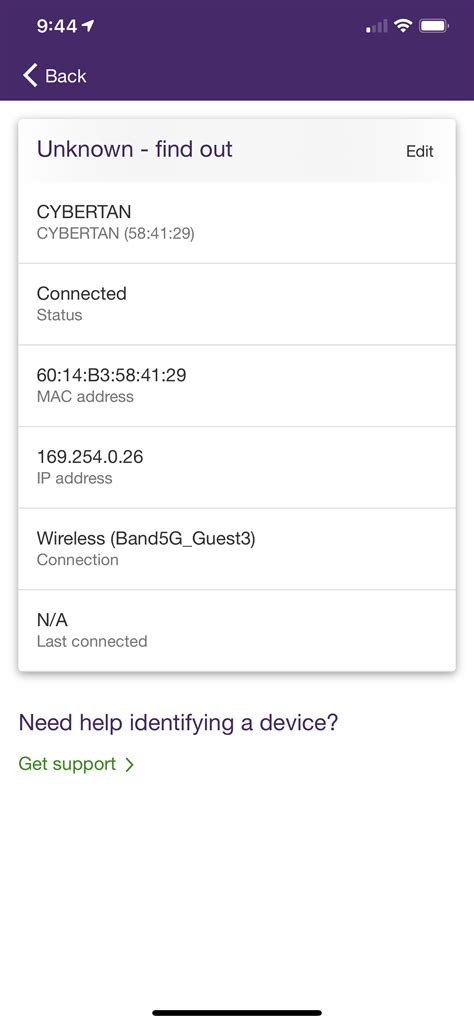Viewport: 474px width, 1025px height.
Task: Tap the Wi-Fi status icon
Action: pos(403,26)
